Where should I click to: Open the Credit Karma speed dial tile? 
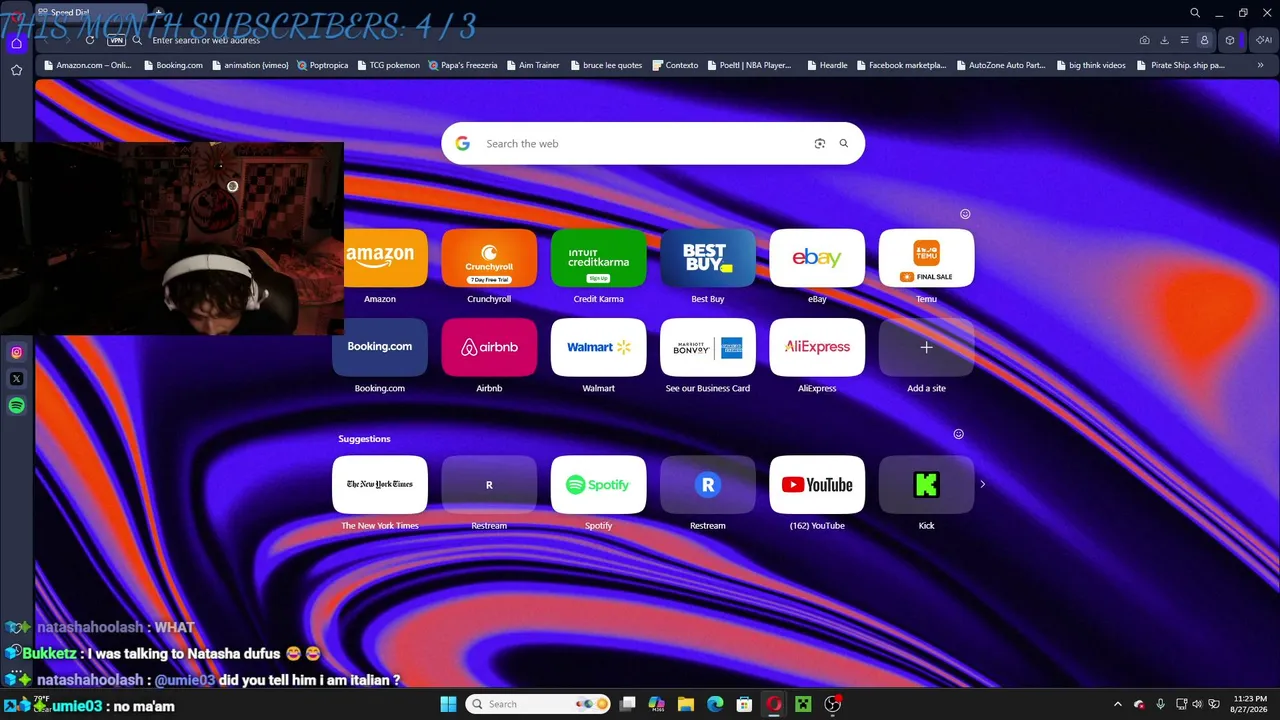598,258
